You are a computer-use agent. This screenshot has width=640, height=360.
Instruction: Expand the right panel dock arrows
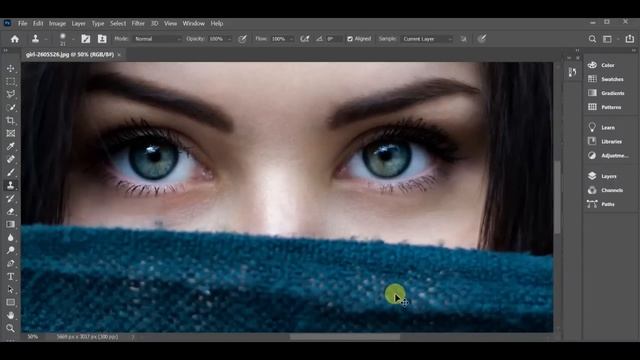click(634, 50)
